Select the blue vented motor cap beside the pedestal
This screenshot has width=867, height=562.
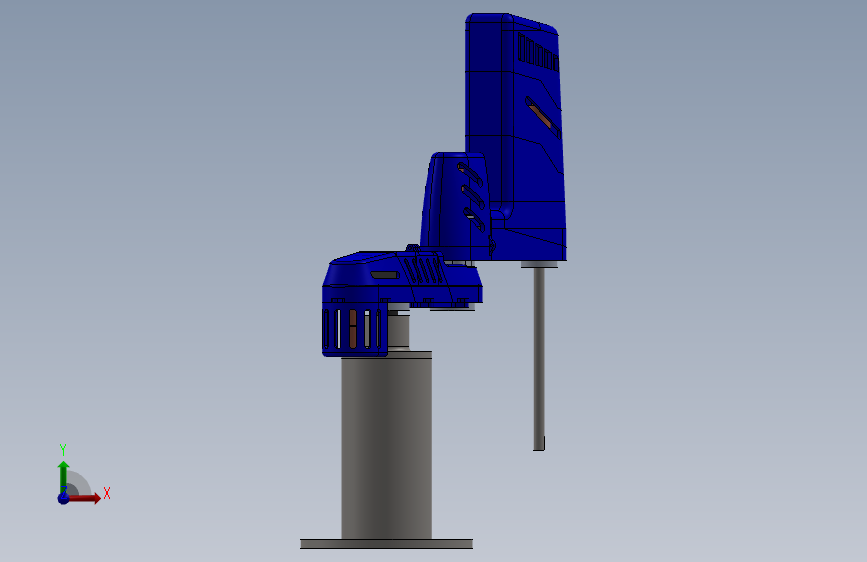pyautogui.click(x=354, y=330)
